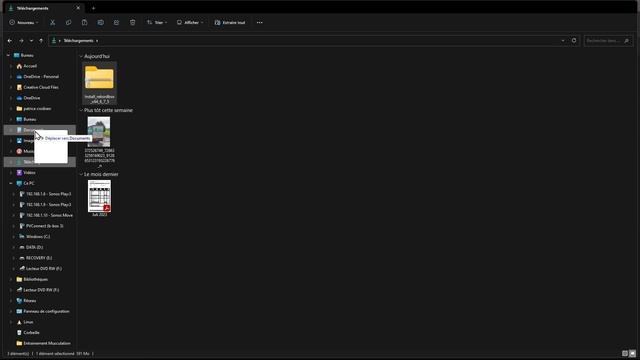Open the Nouveau dropdown menu
This screenshot has height=360, width=640.
(24, 22)
